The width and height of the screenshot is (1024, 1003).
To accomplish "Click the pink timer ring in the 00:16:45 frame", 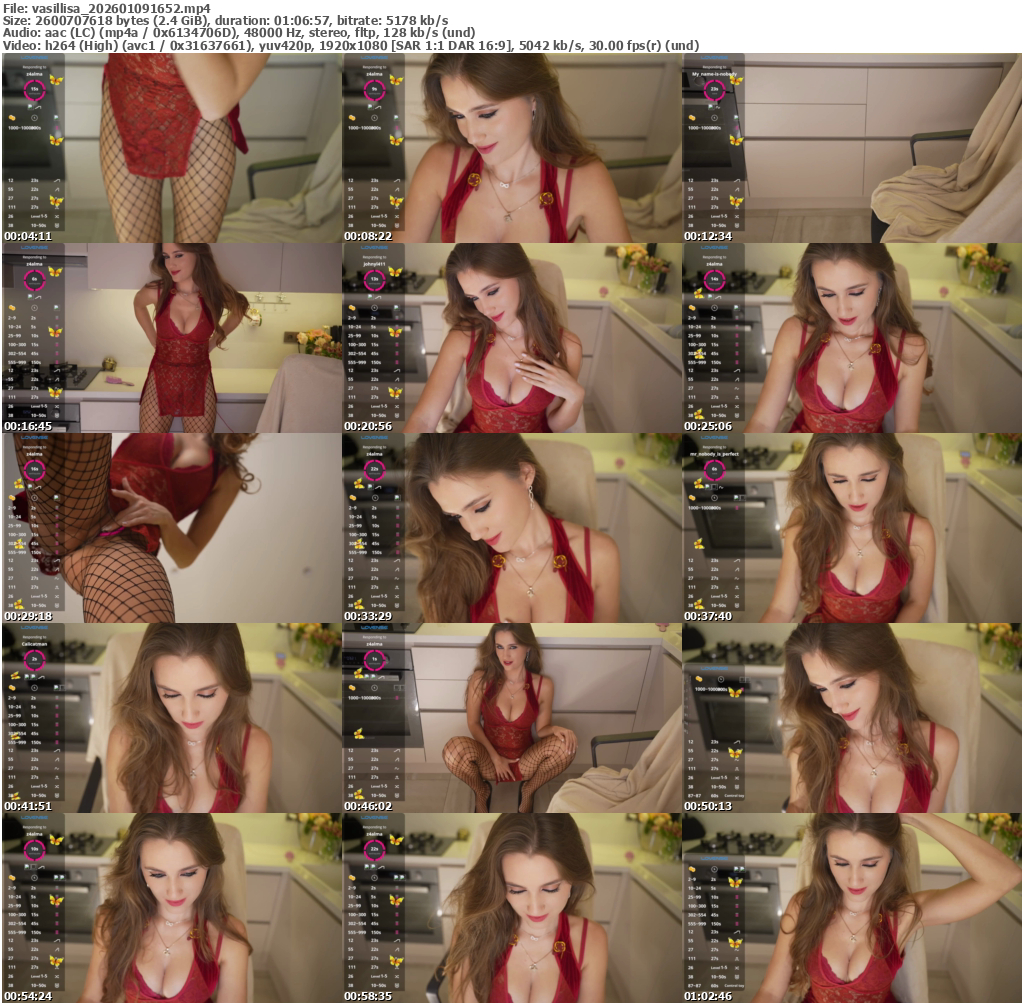I will pyautogui.click(x=34, y=279).
